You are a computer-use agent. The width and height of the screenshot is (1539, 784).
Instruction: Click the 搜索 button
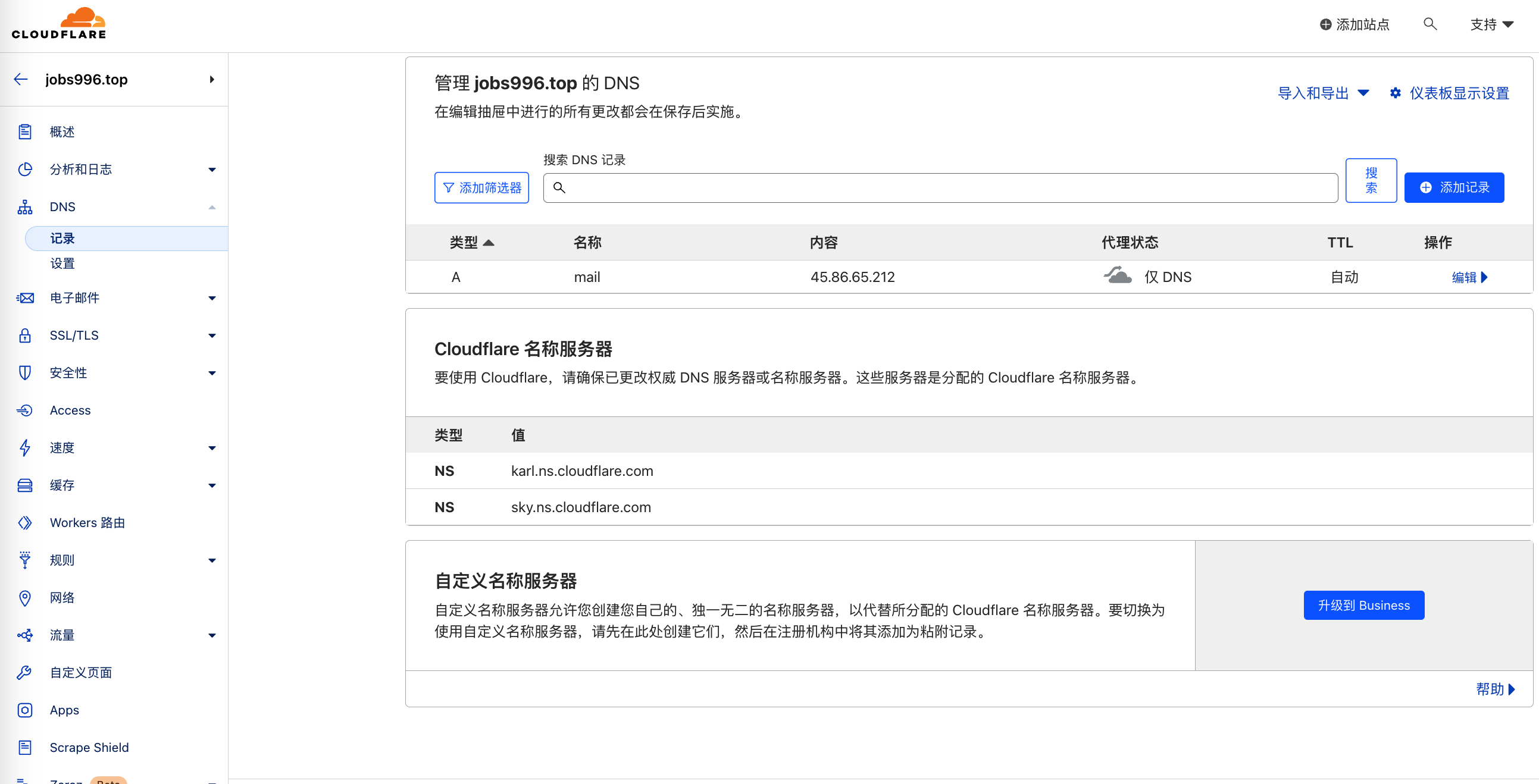[x=1371, y=180]
